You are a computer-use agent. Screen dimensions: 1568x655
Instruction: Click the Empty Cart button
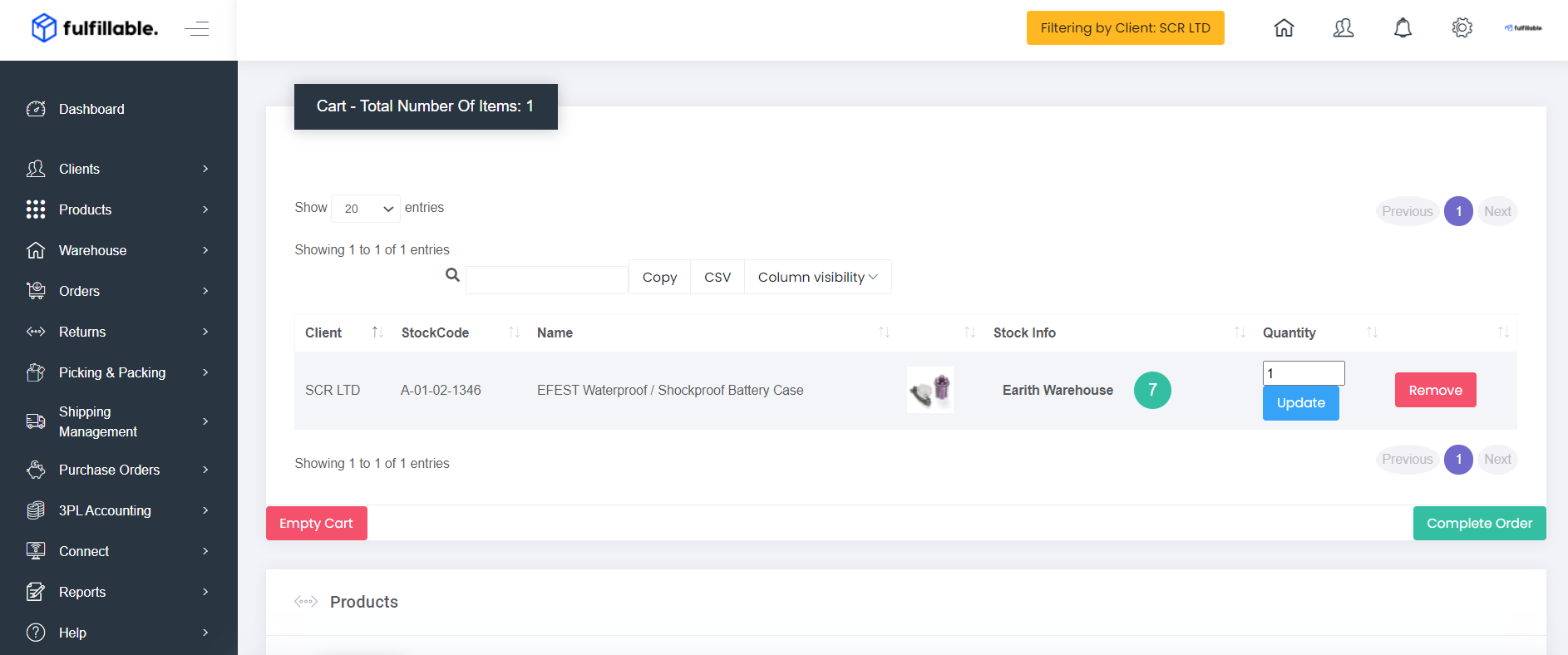pyautogui.click(x=317, y=523)
